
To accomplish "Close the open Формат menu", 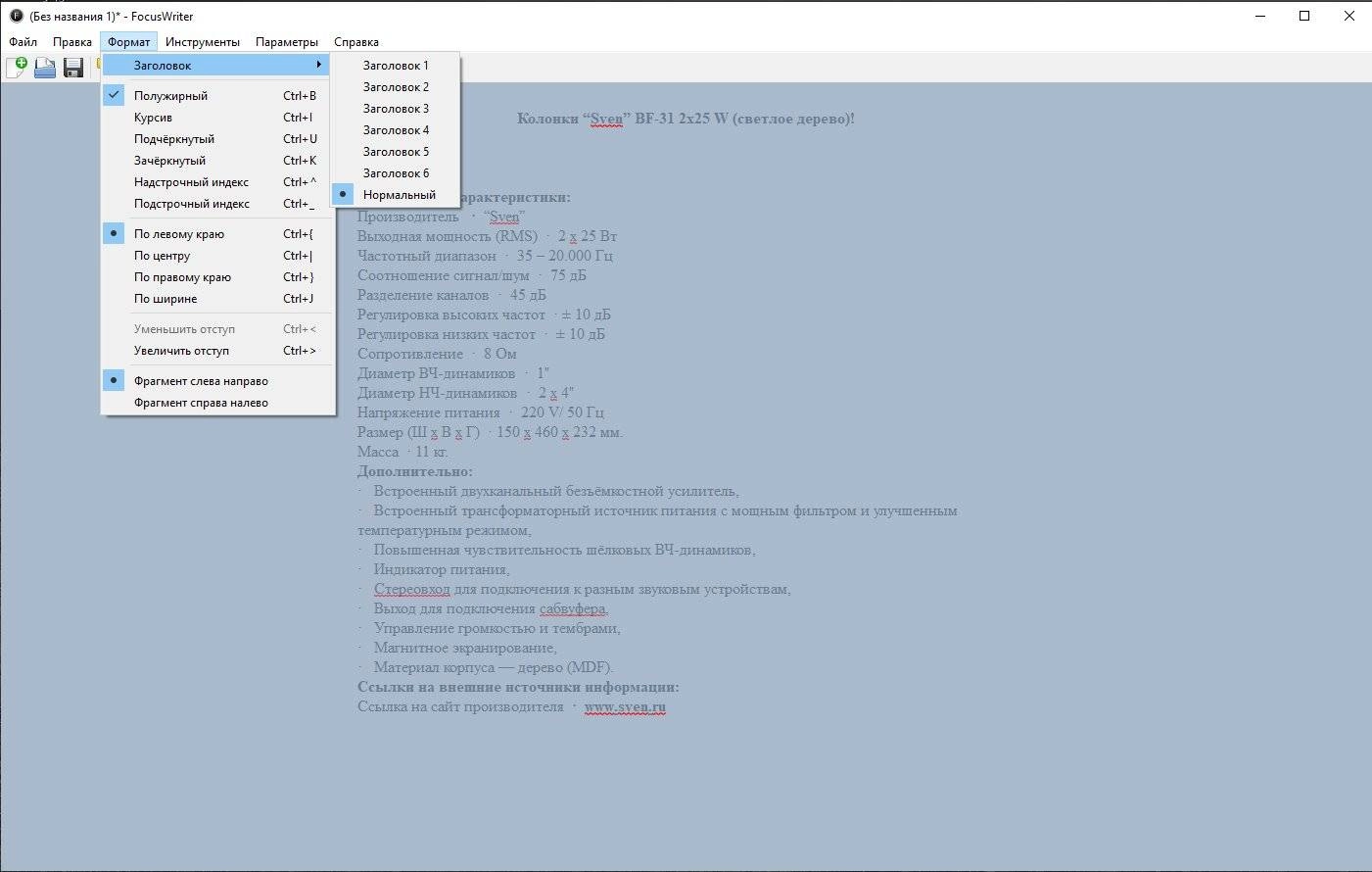I will [x=129, y=42].
